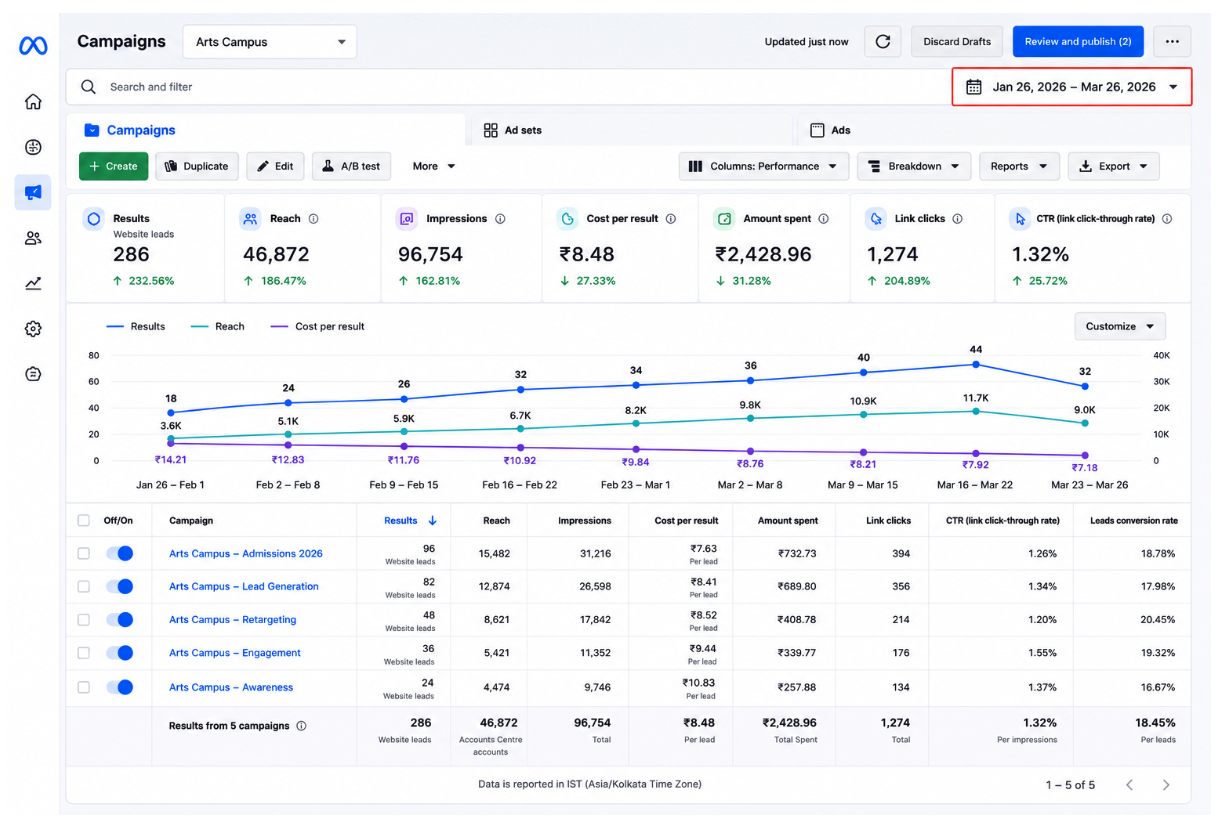Open Columns: Performance dropdown
The height and width of the screenshot is (824, 1220).
point(764,166)
